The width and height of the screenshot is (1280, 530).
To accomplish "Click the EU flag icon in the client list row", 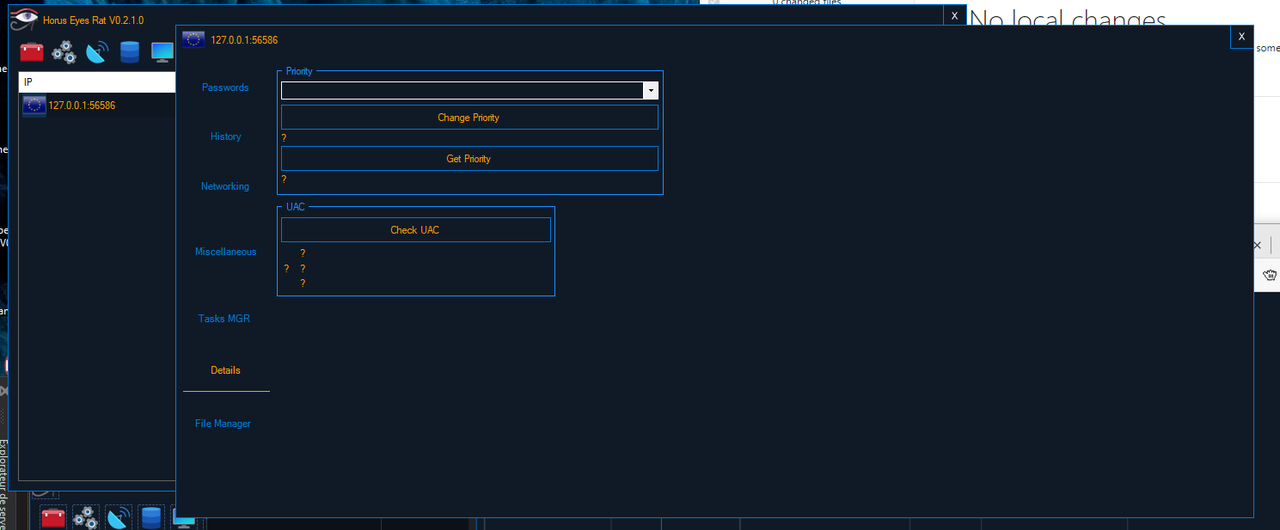I will 34,105.
